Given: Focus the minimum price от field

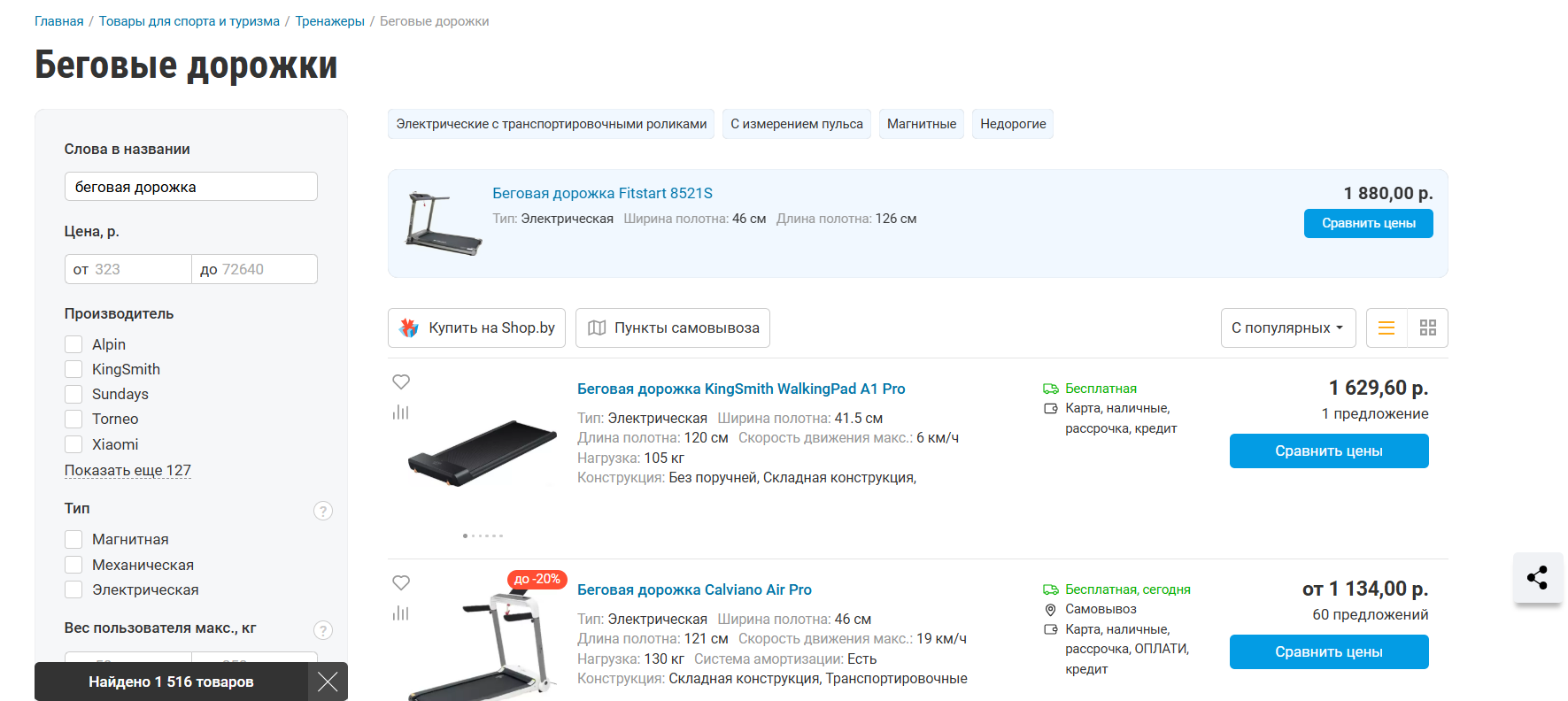Looking at the screenshot, I should click(x=128, y=269).
